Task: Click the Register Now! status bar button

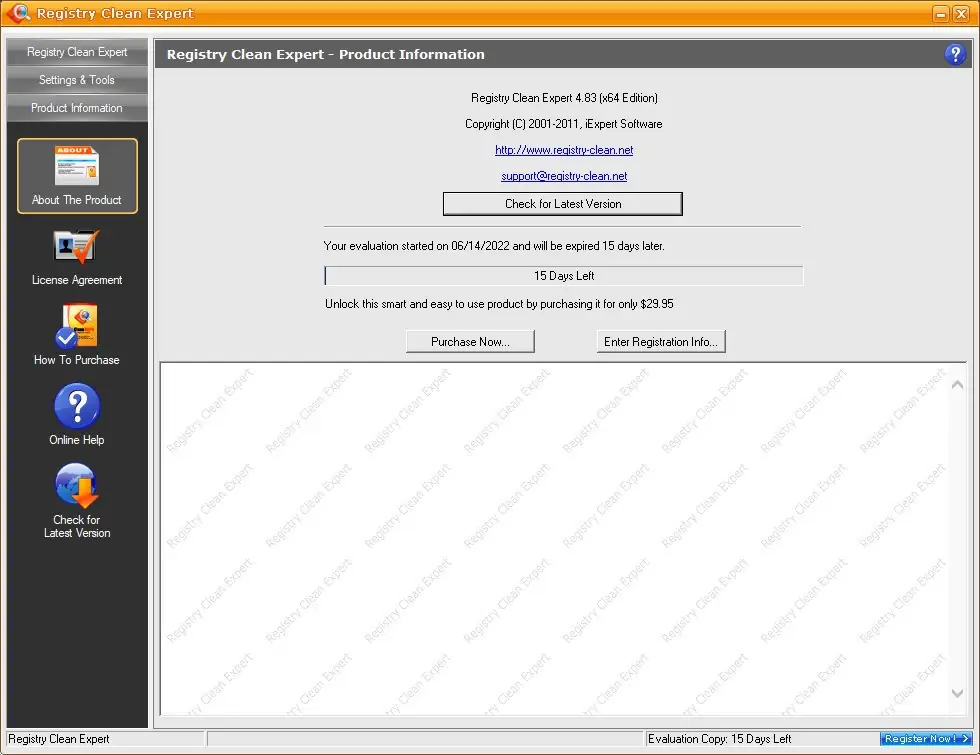Action: pos(926,739)
